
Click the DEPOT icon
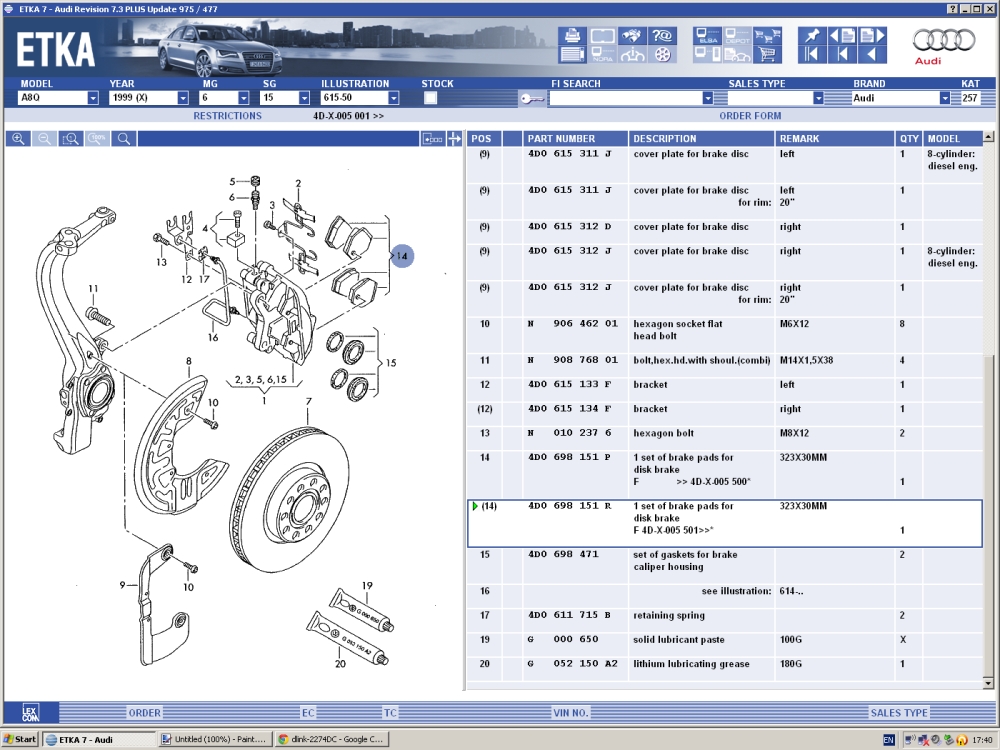pos(737,36)
